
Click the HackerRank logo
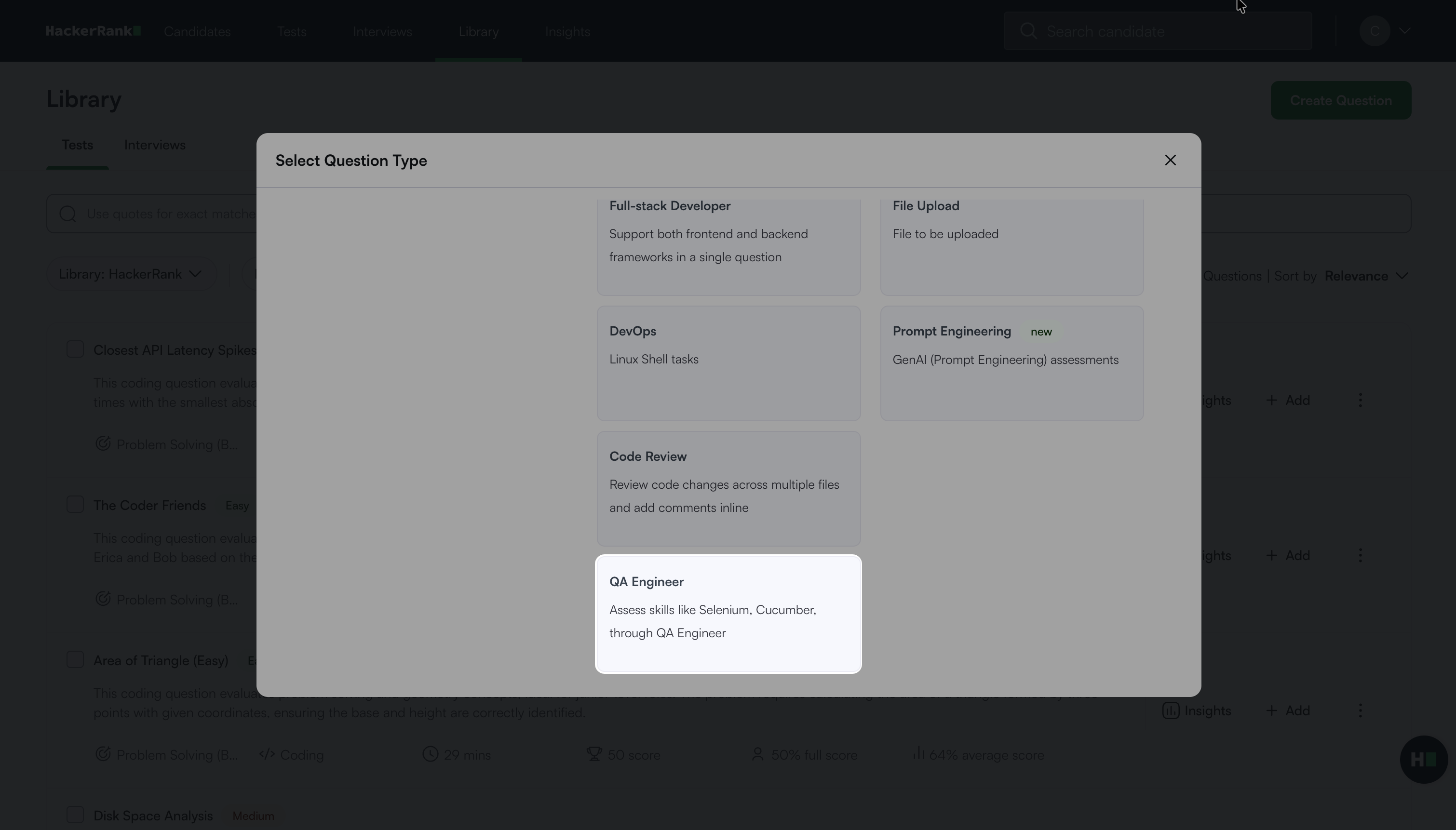[93, 31]
